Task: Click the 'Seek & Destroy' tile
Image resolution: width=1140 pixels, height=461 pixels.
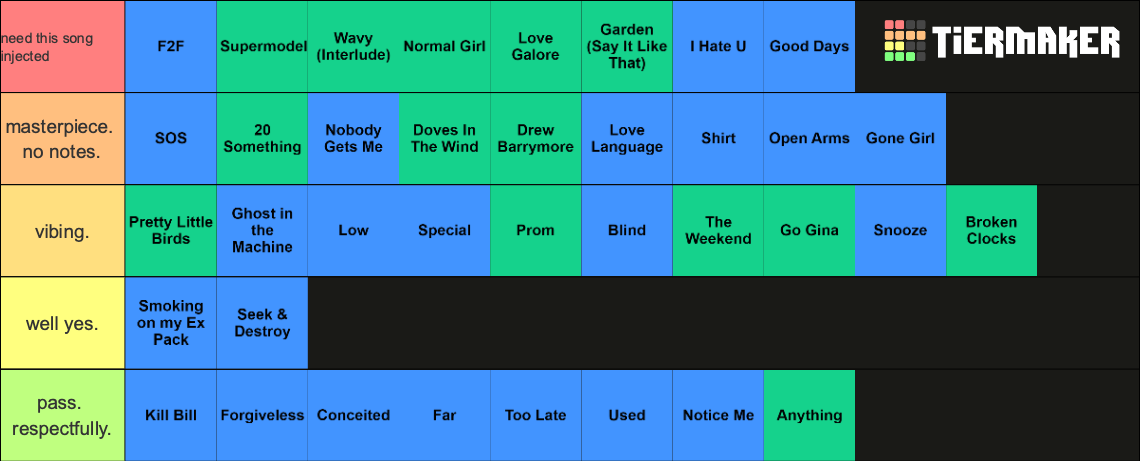Action: pos(262,323)
